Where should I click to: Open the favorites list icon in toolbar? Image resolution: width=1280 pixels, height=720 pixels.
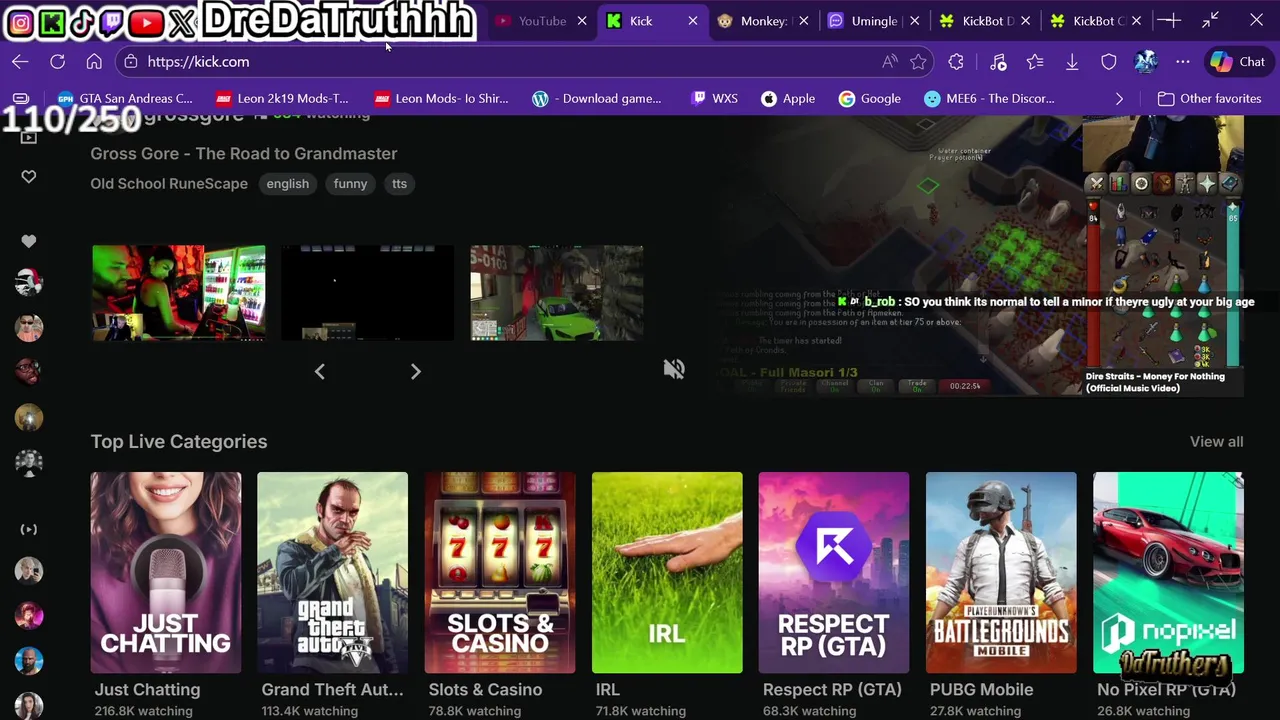tap(1035, 62)
